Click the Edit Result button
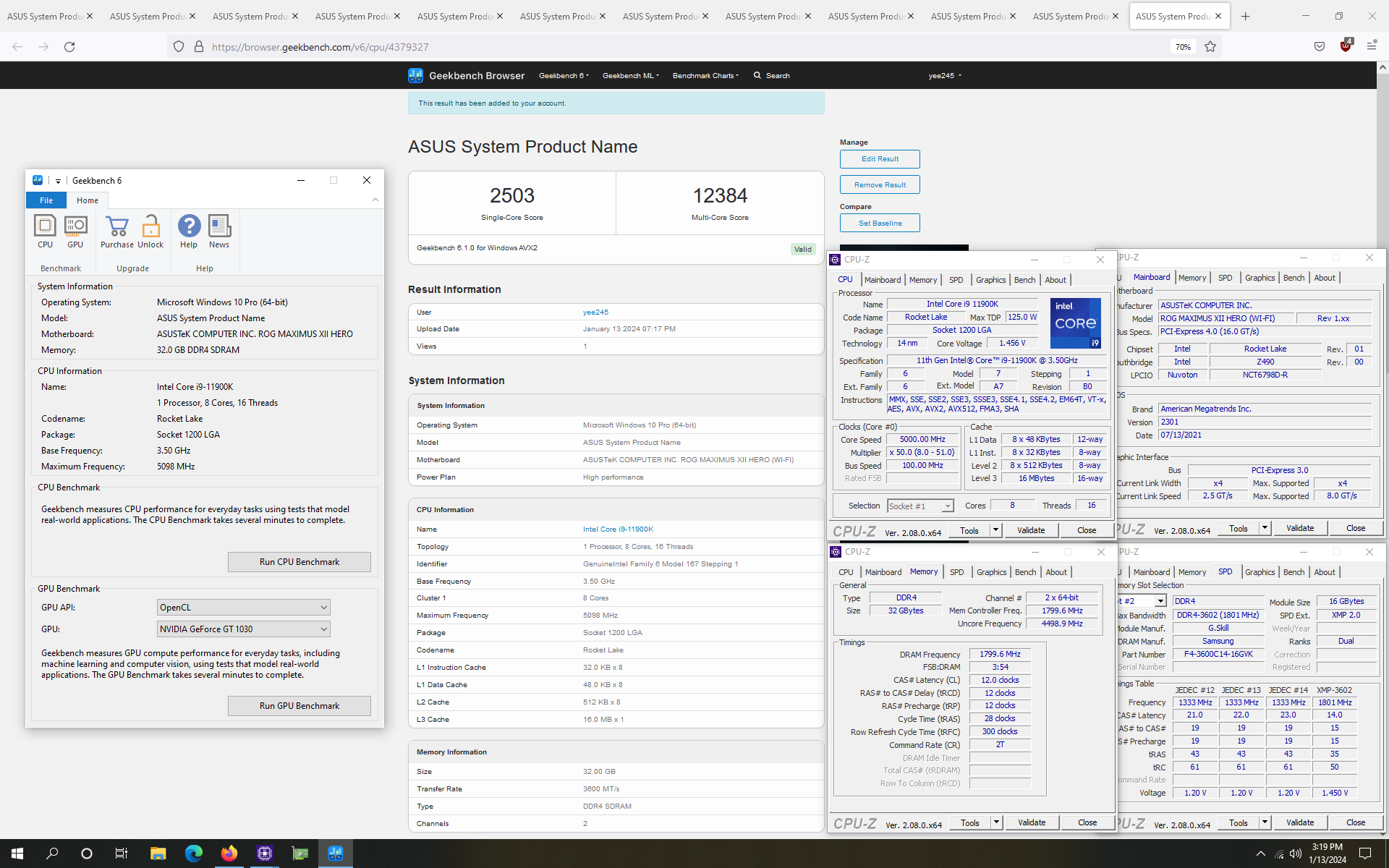 [880, 159]
